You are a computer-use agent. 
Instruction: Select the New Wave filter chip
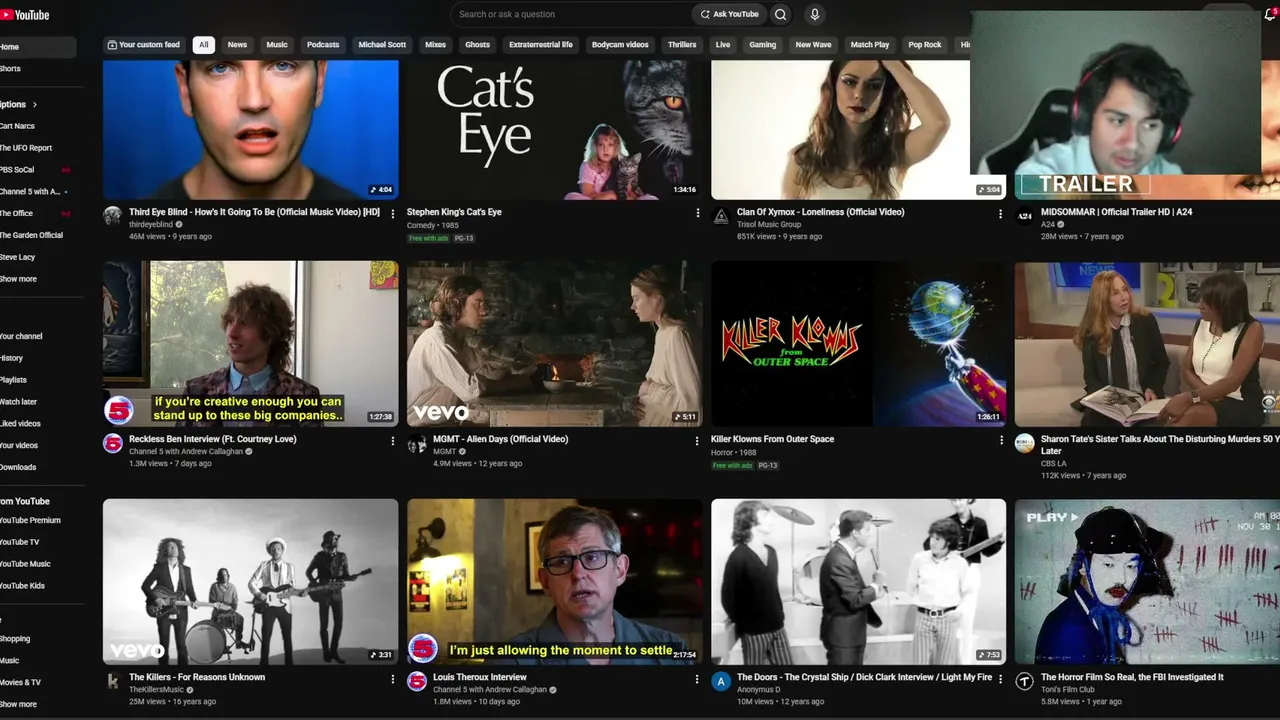(813, 45)
